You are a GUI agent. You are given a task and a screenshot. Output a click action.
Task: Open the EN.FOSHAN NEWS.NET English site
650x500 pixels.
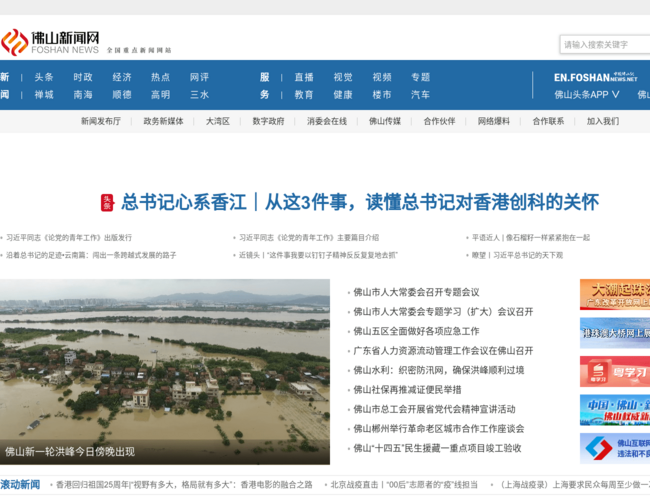pos(595,77)
